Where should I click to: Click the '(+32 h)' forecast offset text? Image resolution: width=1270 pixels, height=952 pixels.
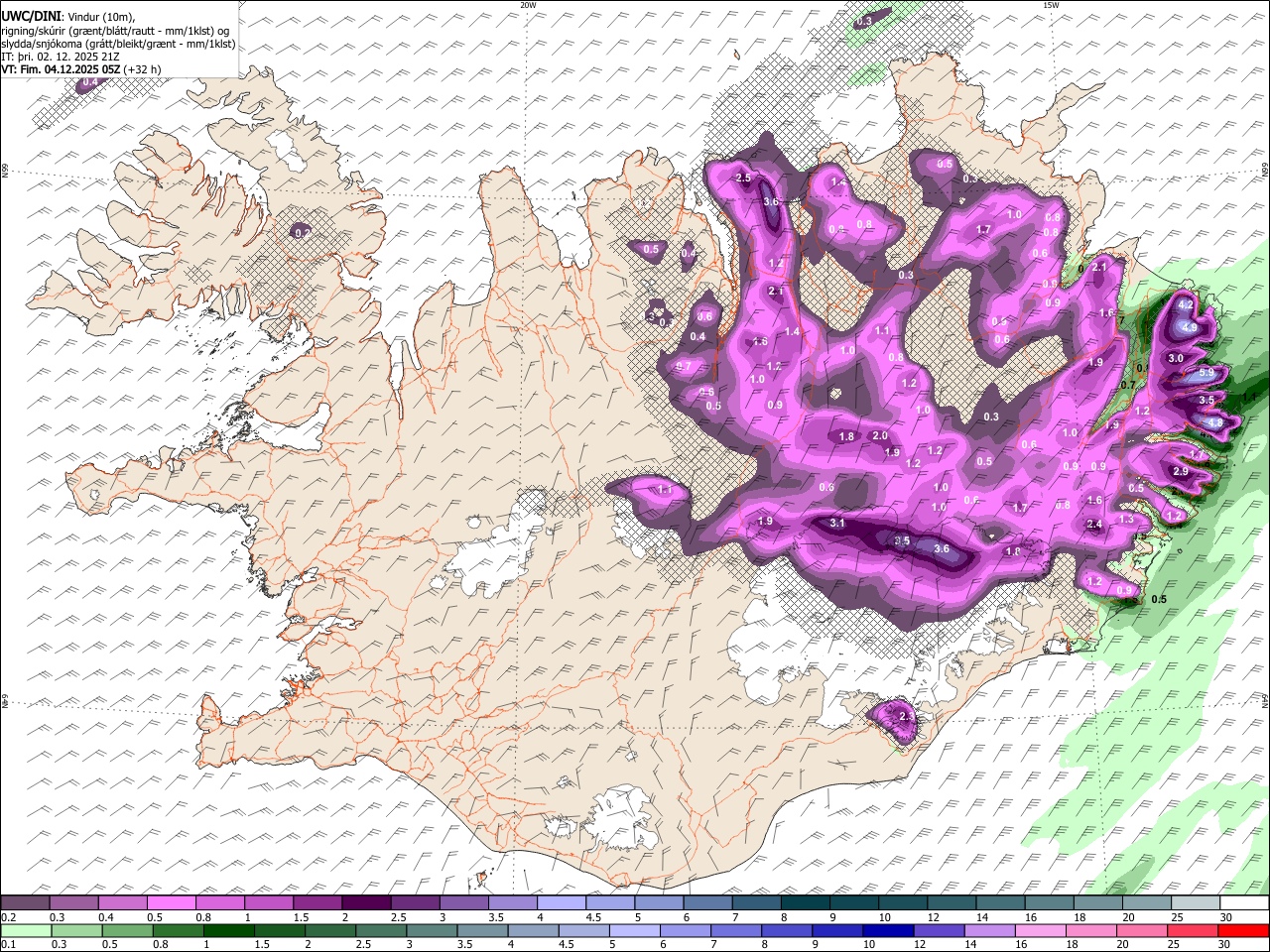pos(143,69)
